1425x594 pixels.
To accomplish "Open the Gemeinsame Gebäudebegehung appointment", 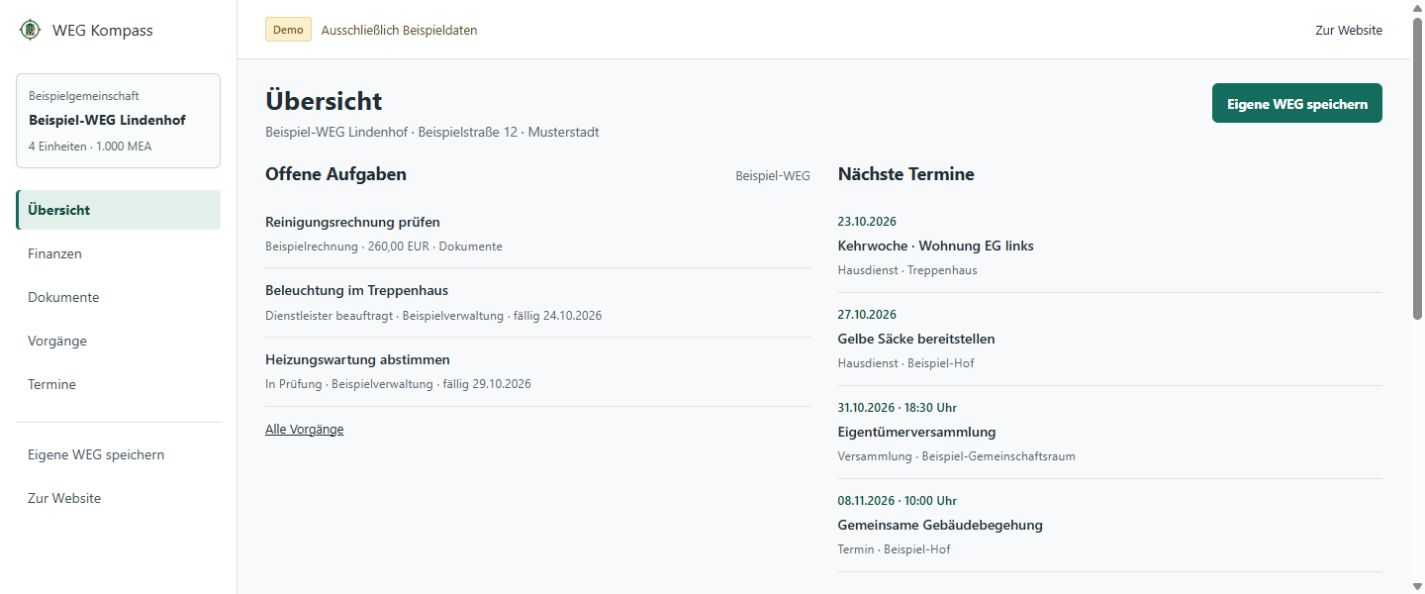I will [1110, 525].
